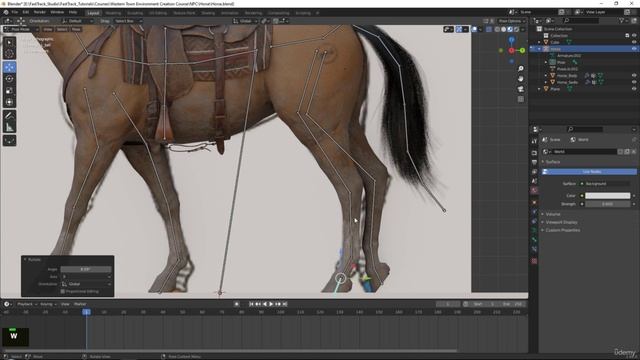The width and height of the screenshot is (640, 360).
Task: Open the Drag Select Box dropdown
Action: click(x=128, y=21)
